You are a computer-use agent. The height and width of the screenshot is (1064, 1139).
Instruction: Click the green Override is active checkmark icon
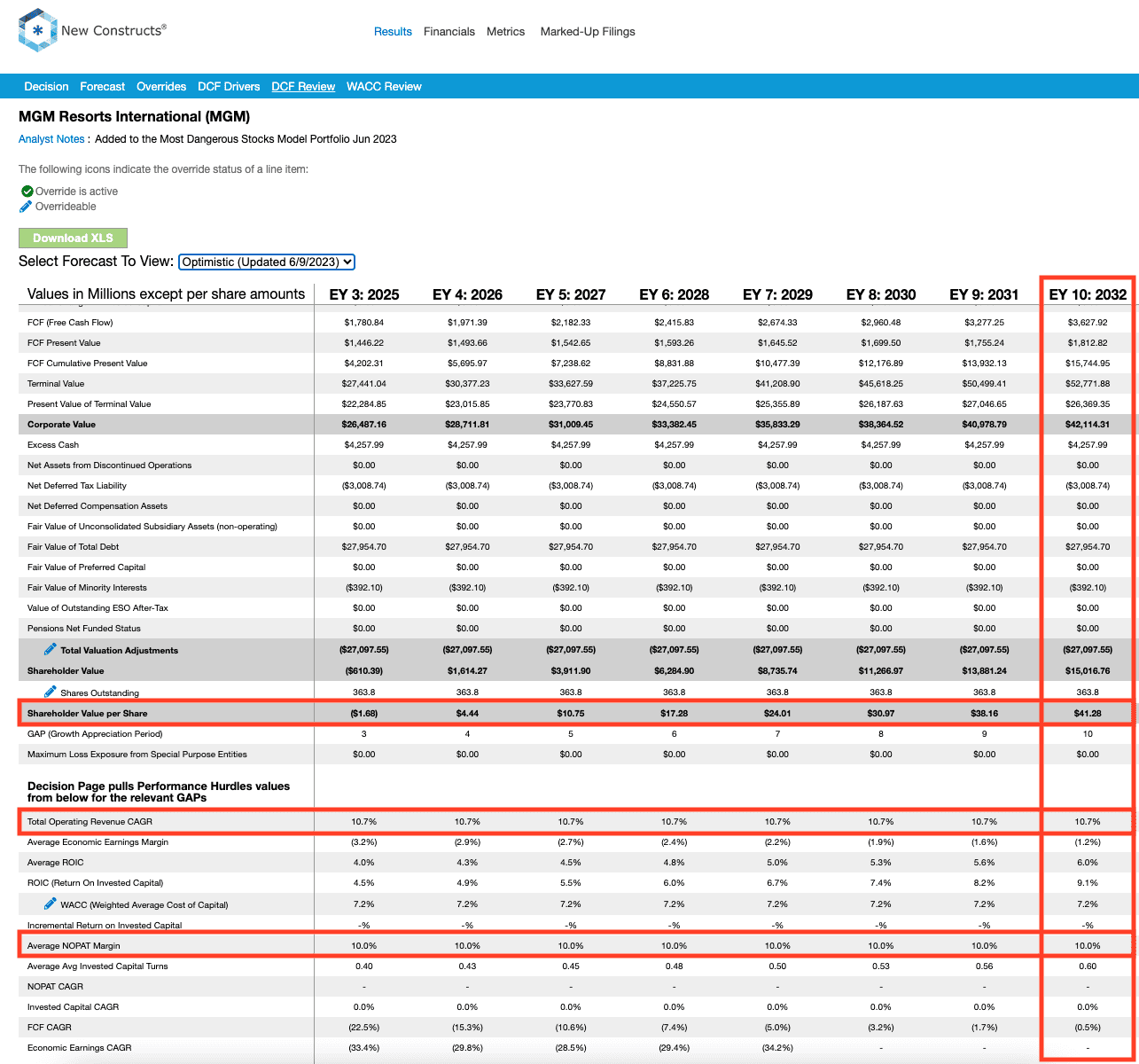pyautogui.click(x=27, y=191)
